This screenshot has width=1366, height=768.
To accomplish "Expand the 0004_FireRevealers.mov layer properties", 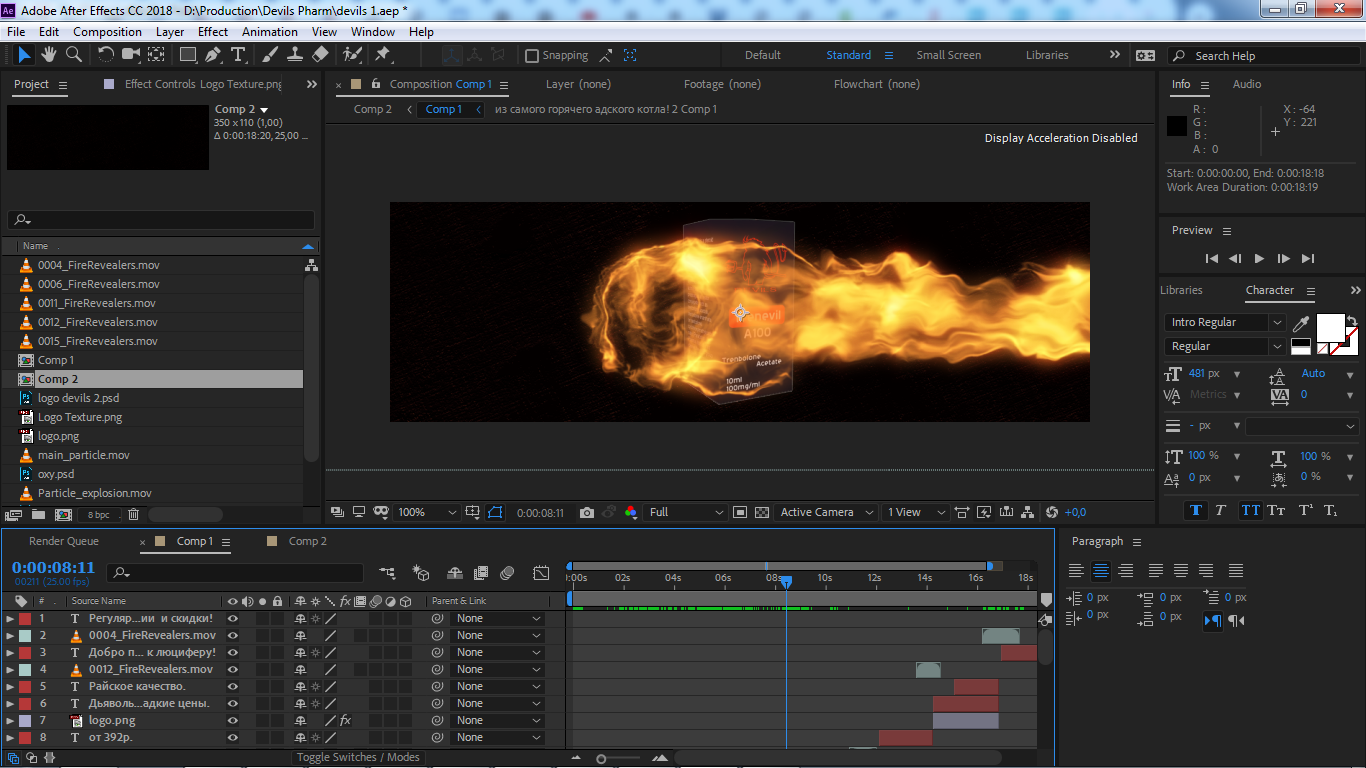I will pyautogui.click(x=10, y=635).
